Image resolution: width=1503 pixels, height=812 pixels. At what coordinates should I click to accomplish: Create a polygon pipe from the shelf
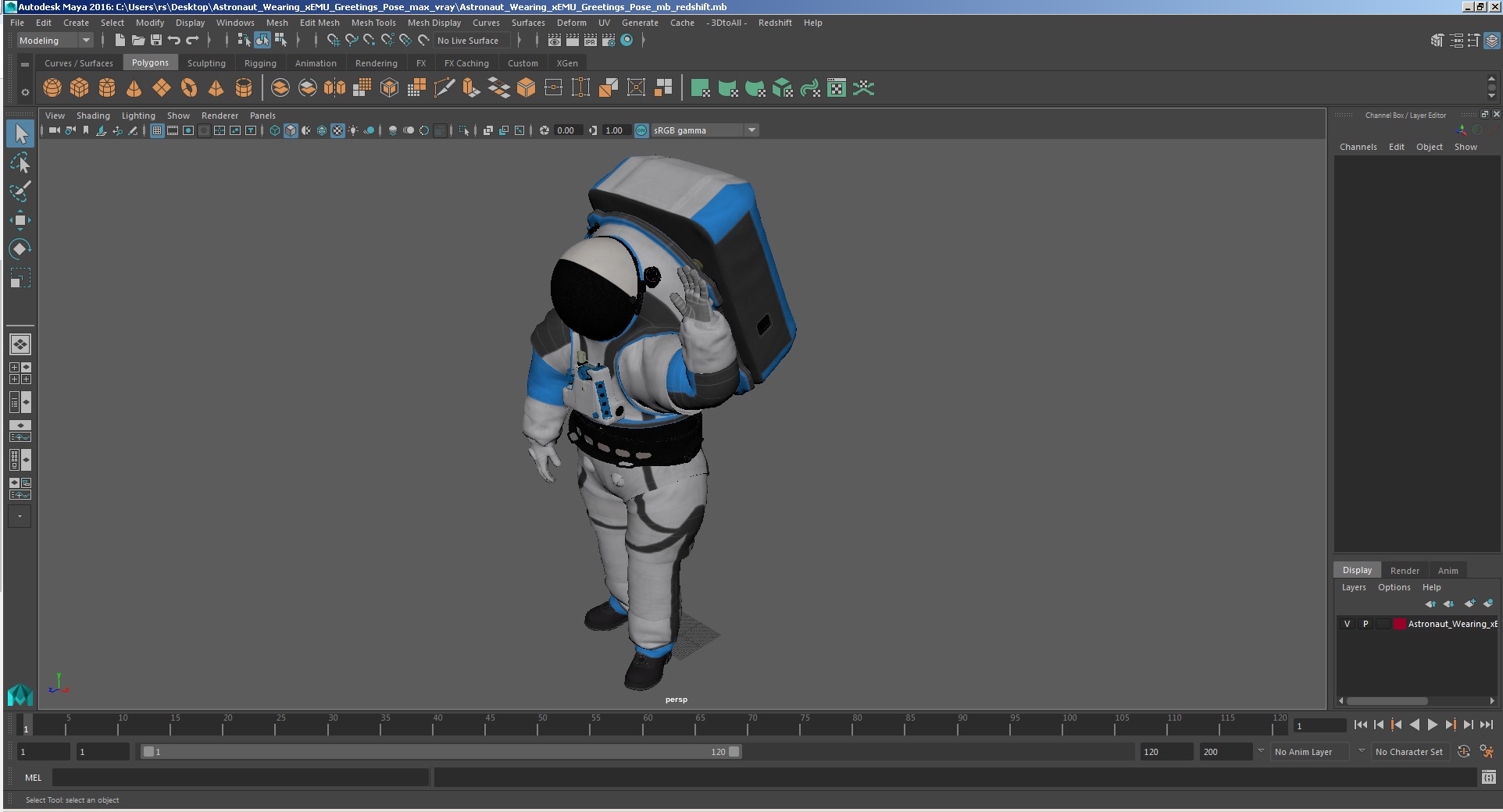pos(244,88)
